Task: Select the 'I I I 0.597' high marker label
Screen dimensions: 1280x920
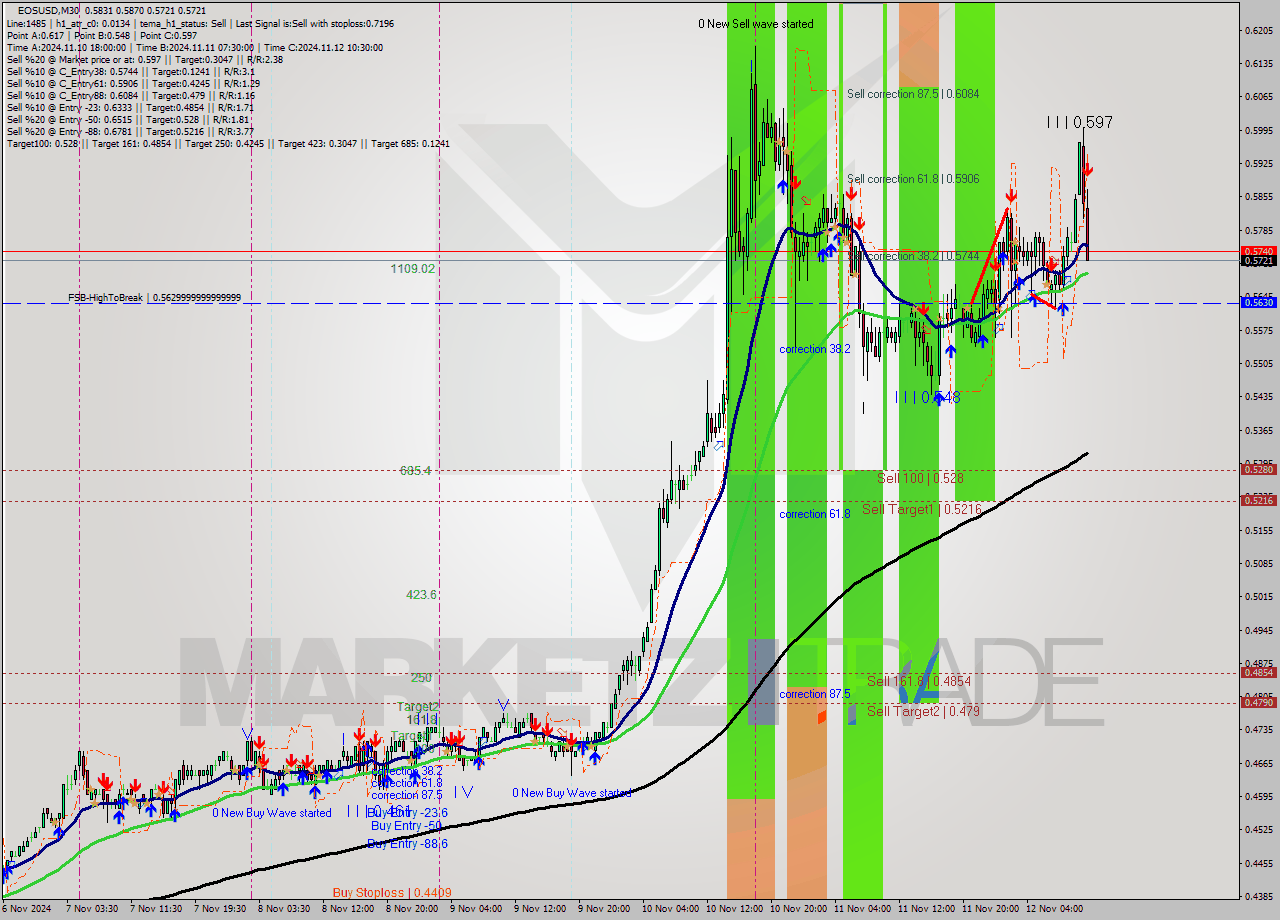Action: [1079, 123]
